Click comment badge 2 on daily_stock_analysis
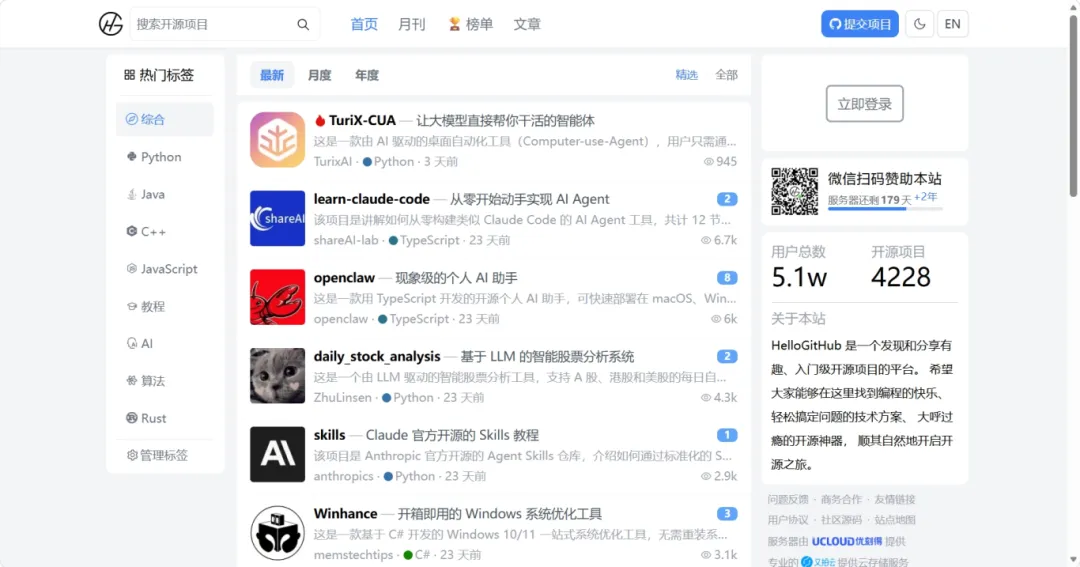The image size is (1080, 567). pos(727,356)
